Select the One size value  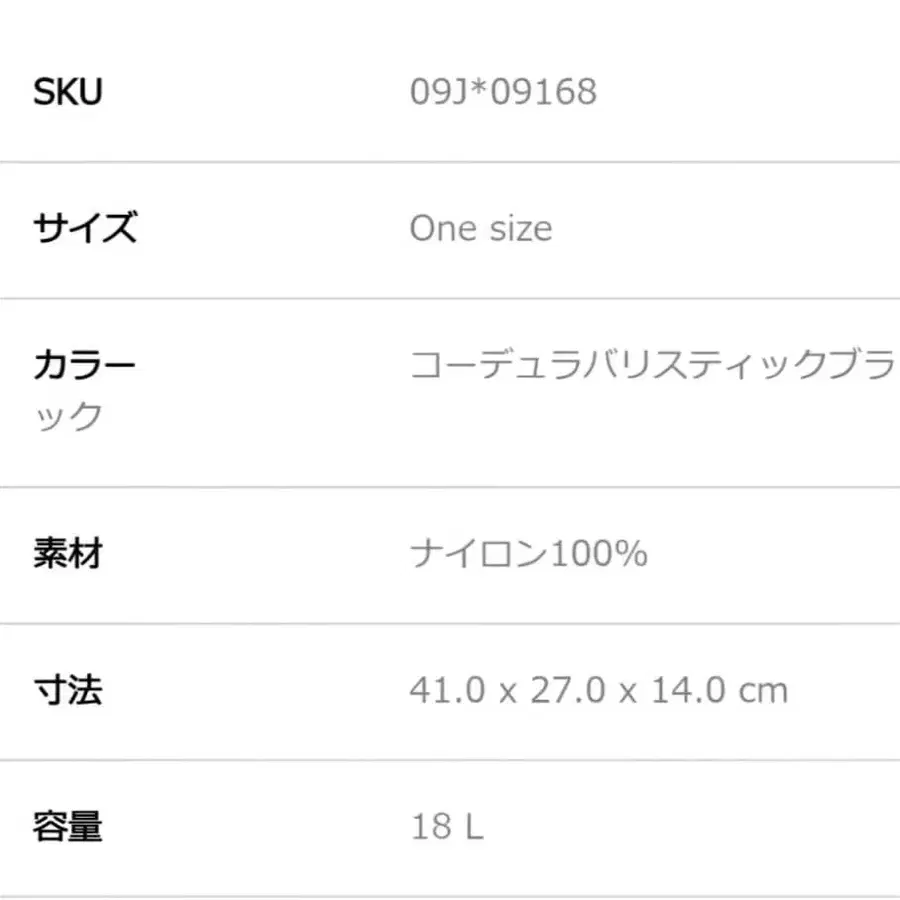480,229
